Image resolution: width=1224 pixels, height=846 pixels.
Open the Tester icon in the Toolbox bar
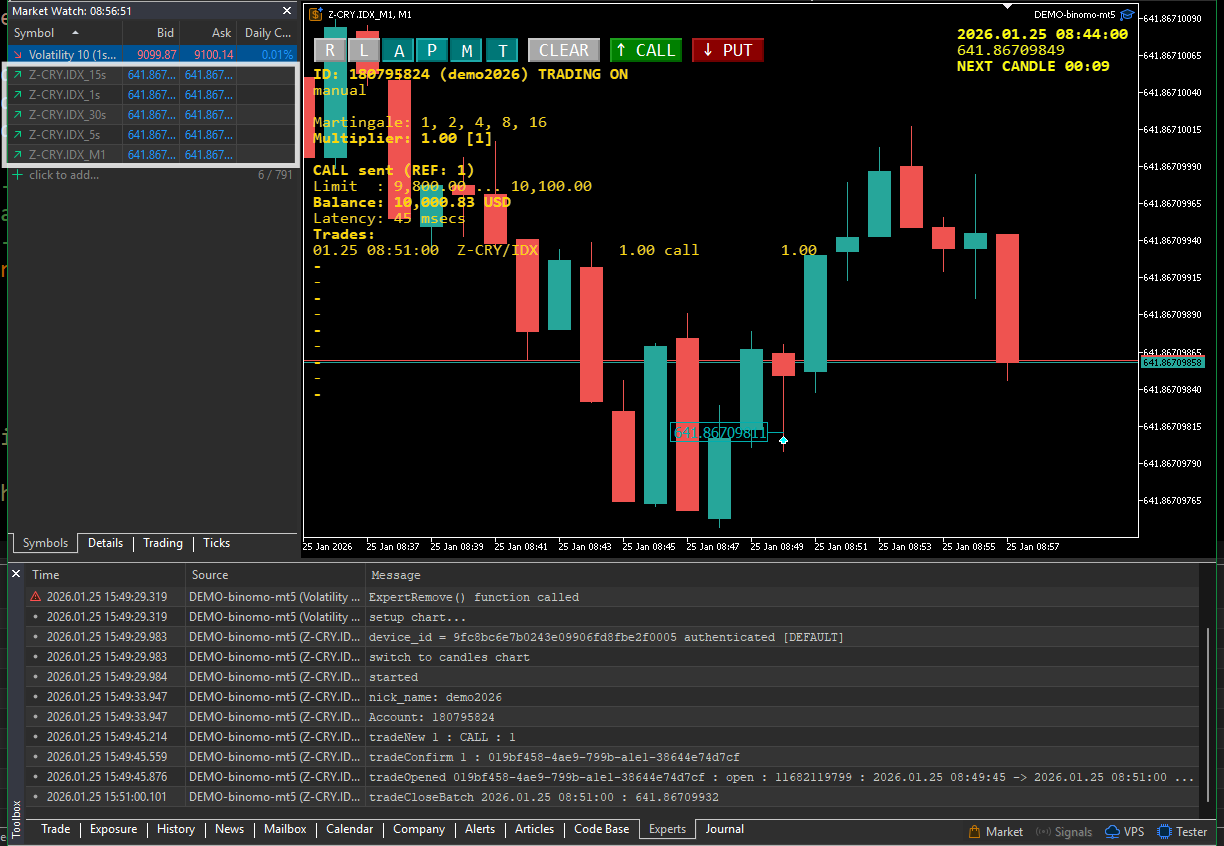(1164, 832)
